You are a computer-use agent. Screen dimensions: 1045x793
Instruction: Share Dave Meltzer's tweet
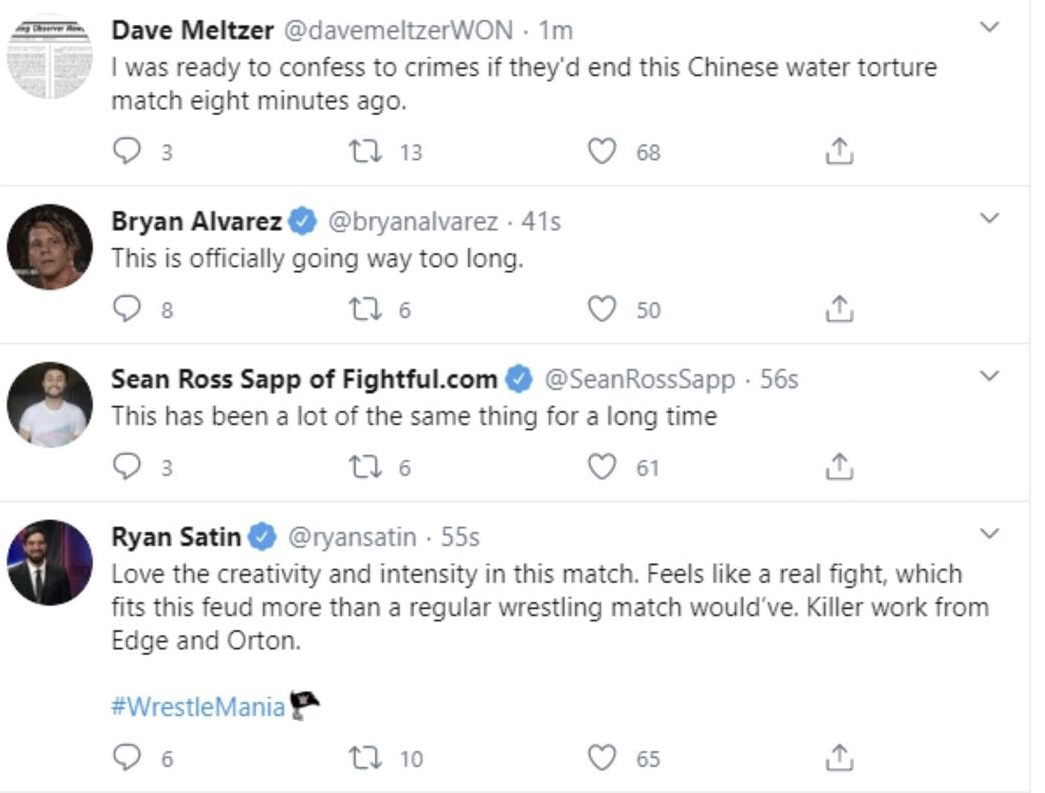[x=838, y=152]
